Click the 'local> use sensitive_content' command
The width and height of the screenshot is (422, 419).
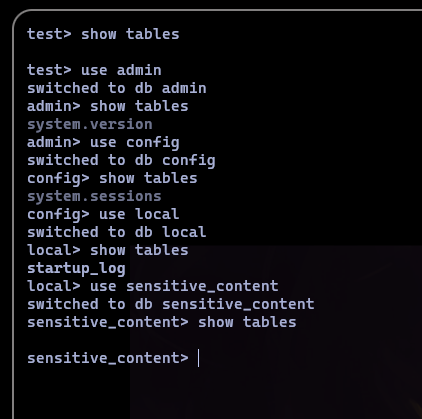[x=153, y=286]
